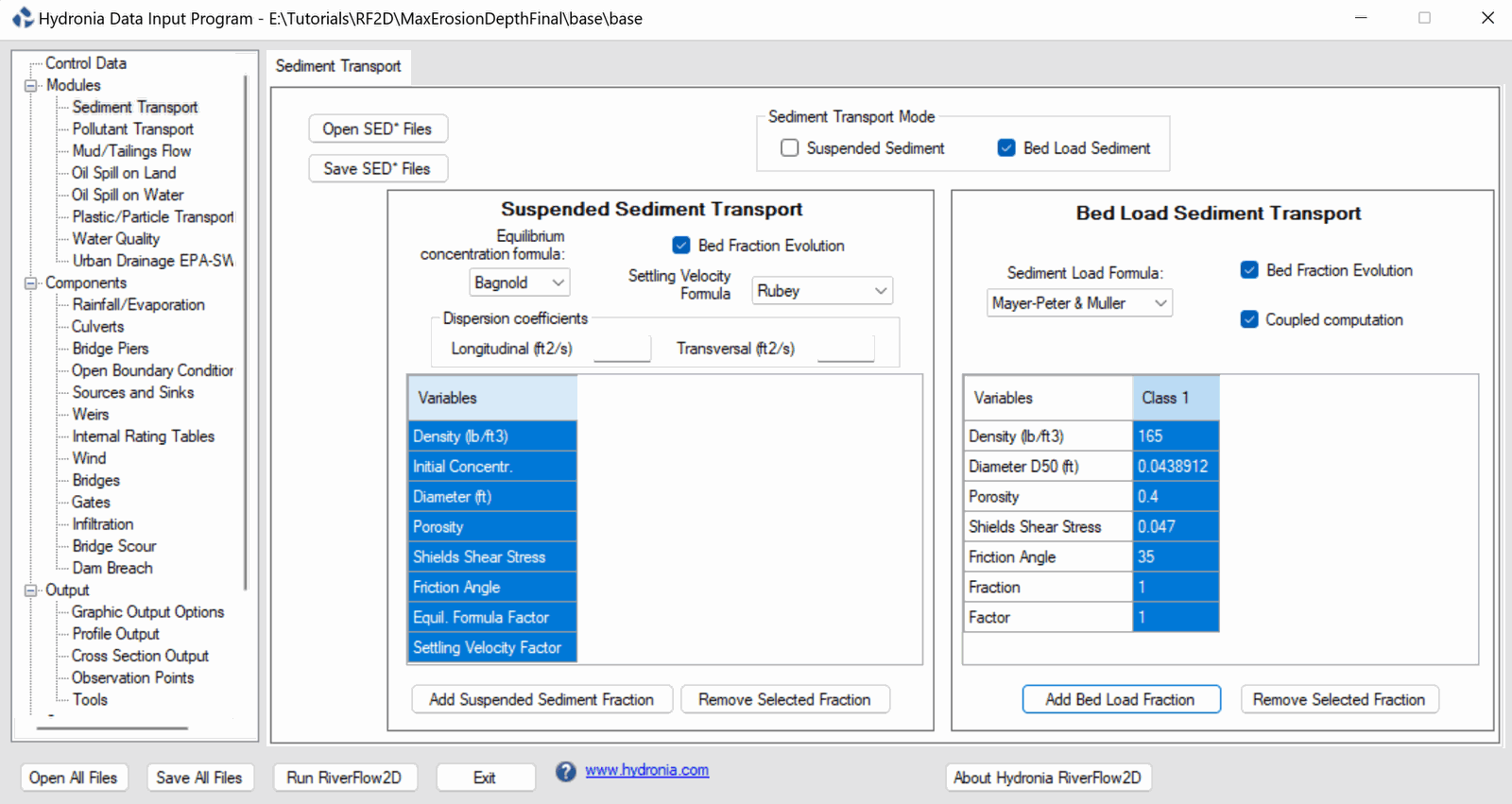Enable the Suspended Sediment checkbox
This screenshot has width=1512, height=804.
790,148
